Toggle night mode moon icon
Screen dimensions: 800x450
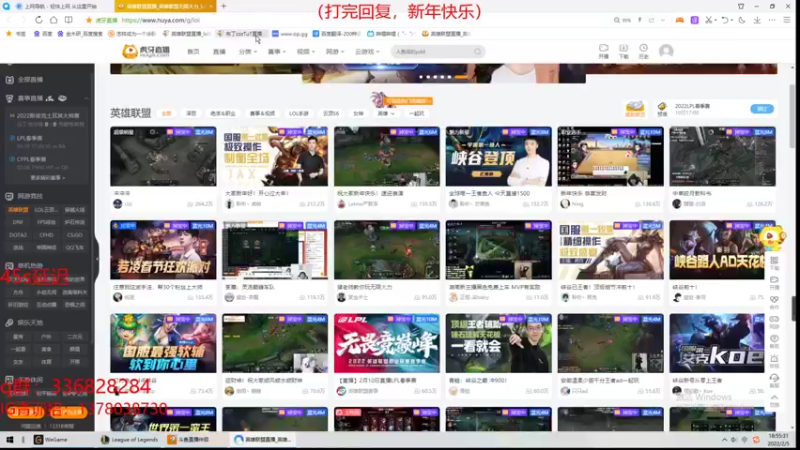pos(742,20)
